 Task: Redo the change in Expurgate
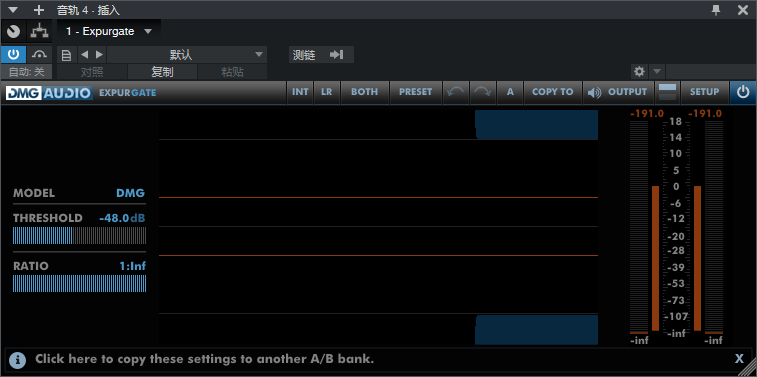483,92
